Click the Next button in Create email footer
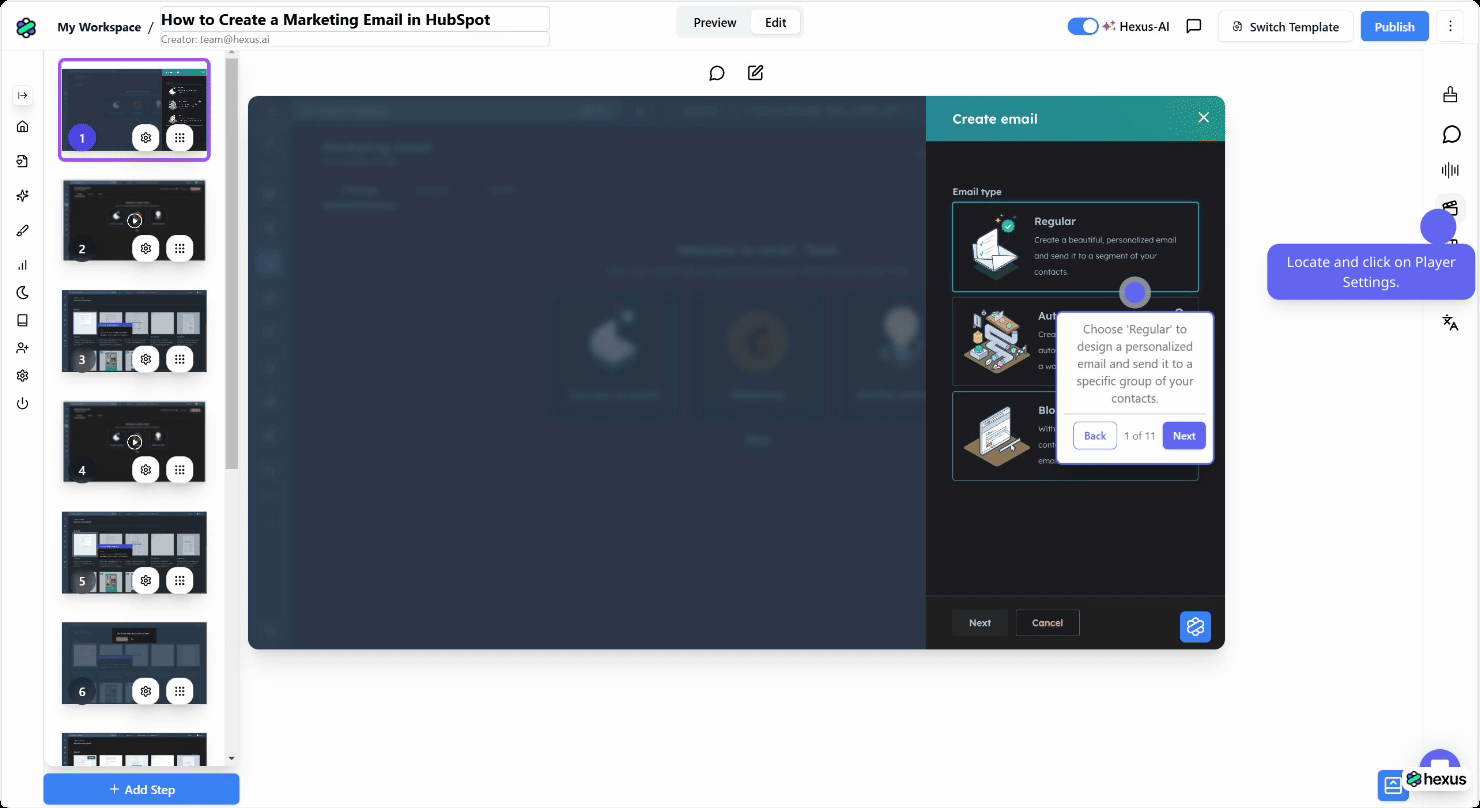This screenshot has height=808, width=1480. coord(980,623)
